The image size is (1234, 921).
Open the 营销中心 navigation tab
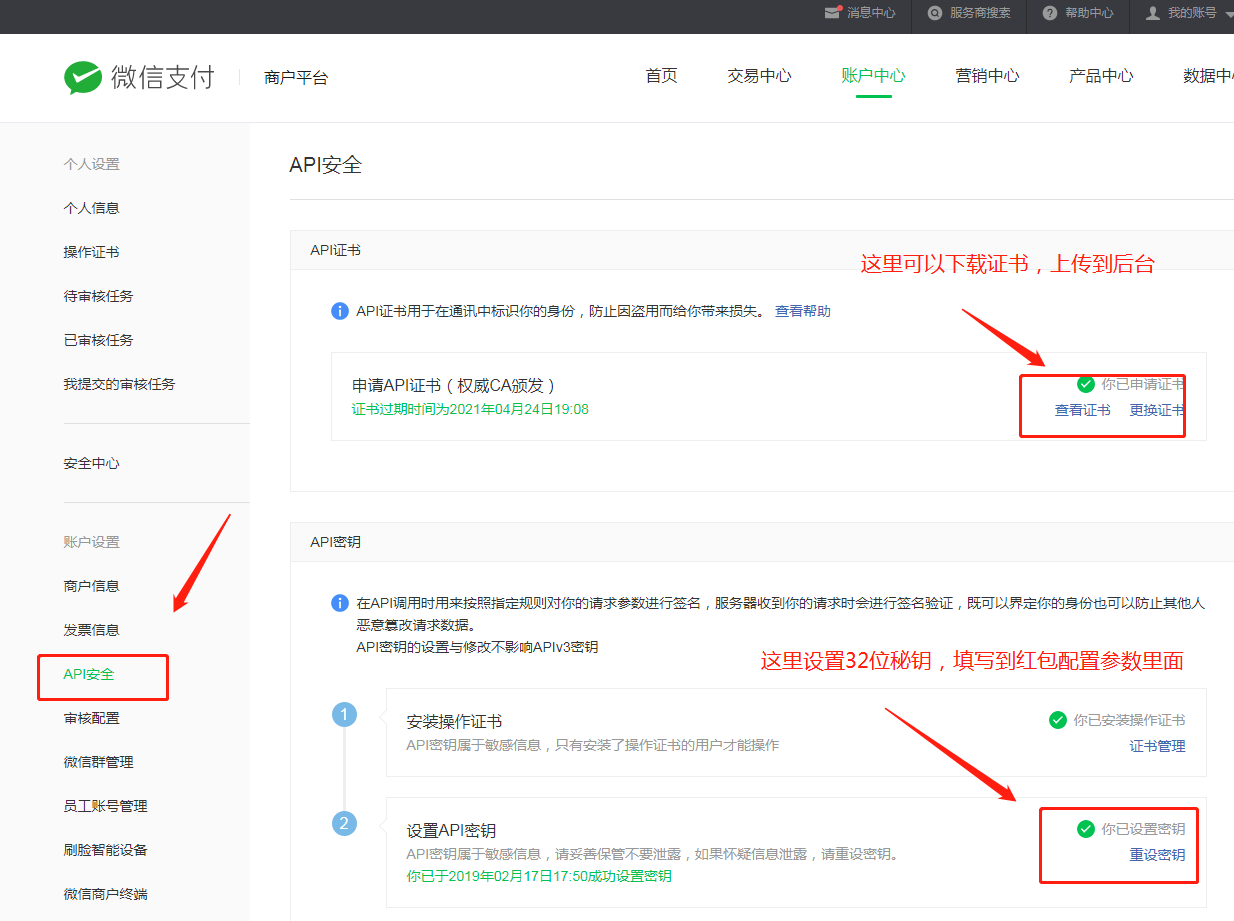987,76
